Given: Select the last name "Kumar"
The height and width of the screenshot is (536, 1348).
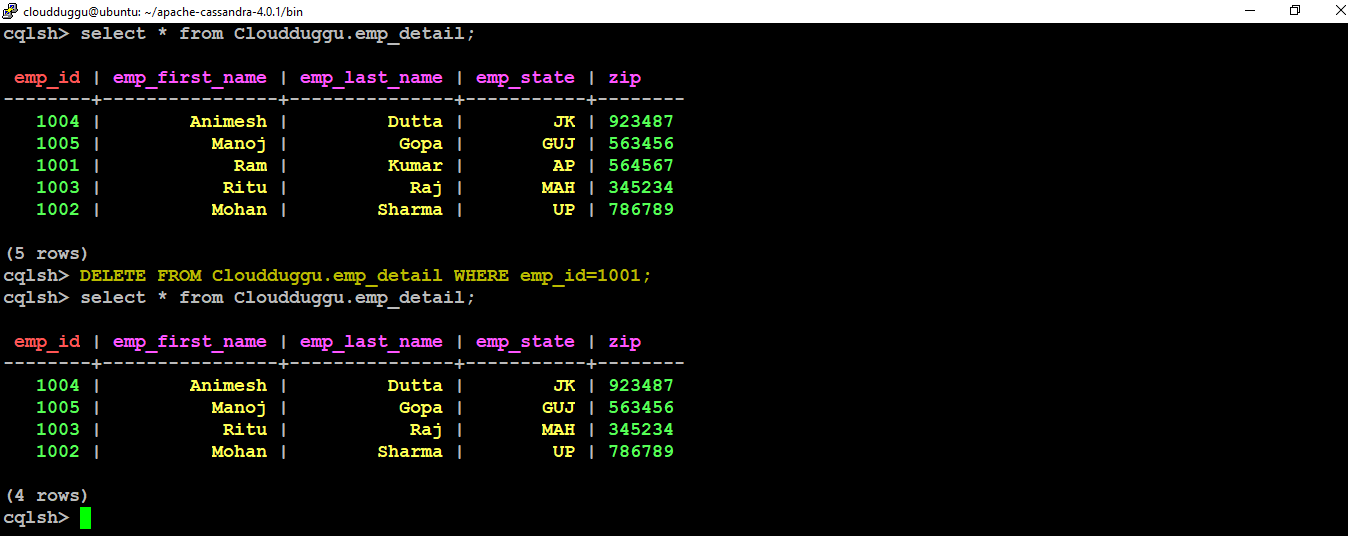Looking at the screenshot, I should click(415, 166).
